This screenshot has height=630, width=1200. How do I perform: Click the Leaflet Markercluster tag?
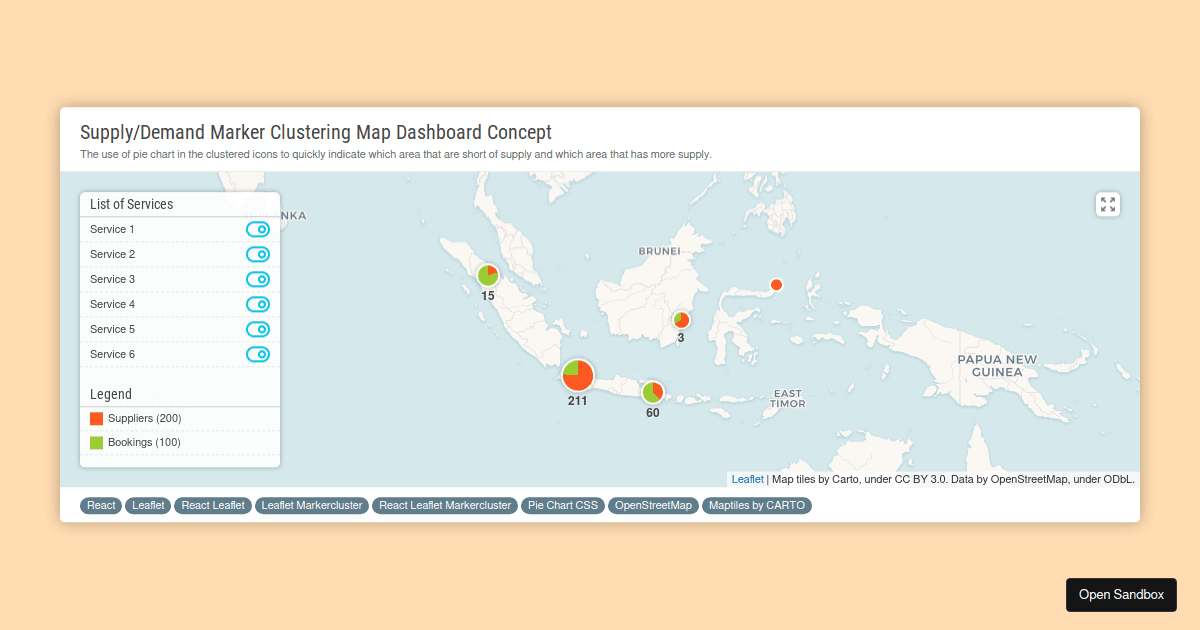311,505
